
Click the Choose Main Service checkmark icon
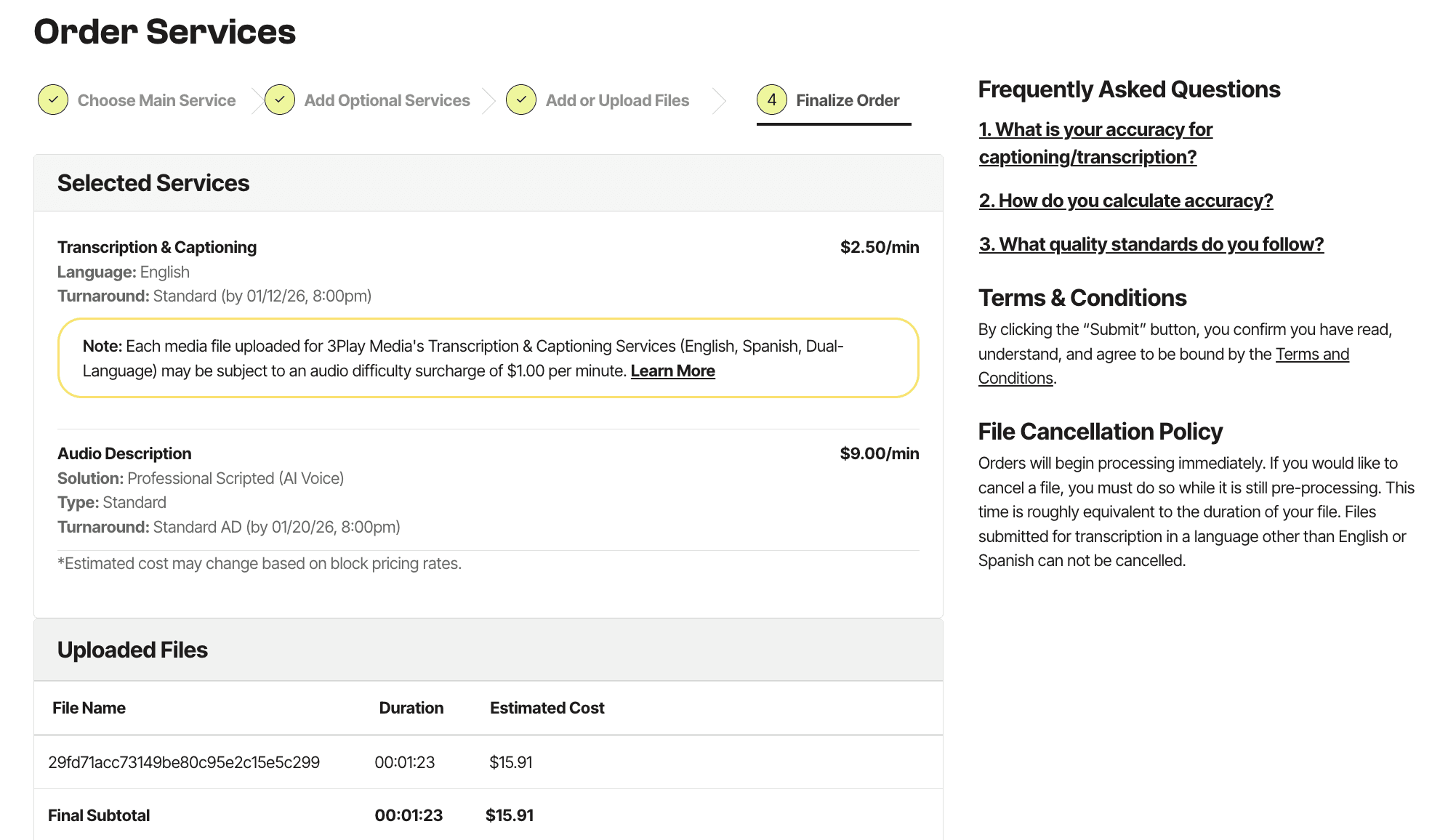53,100
